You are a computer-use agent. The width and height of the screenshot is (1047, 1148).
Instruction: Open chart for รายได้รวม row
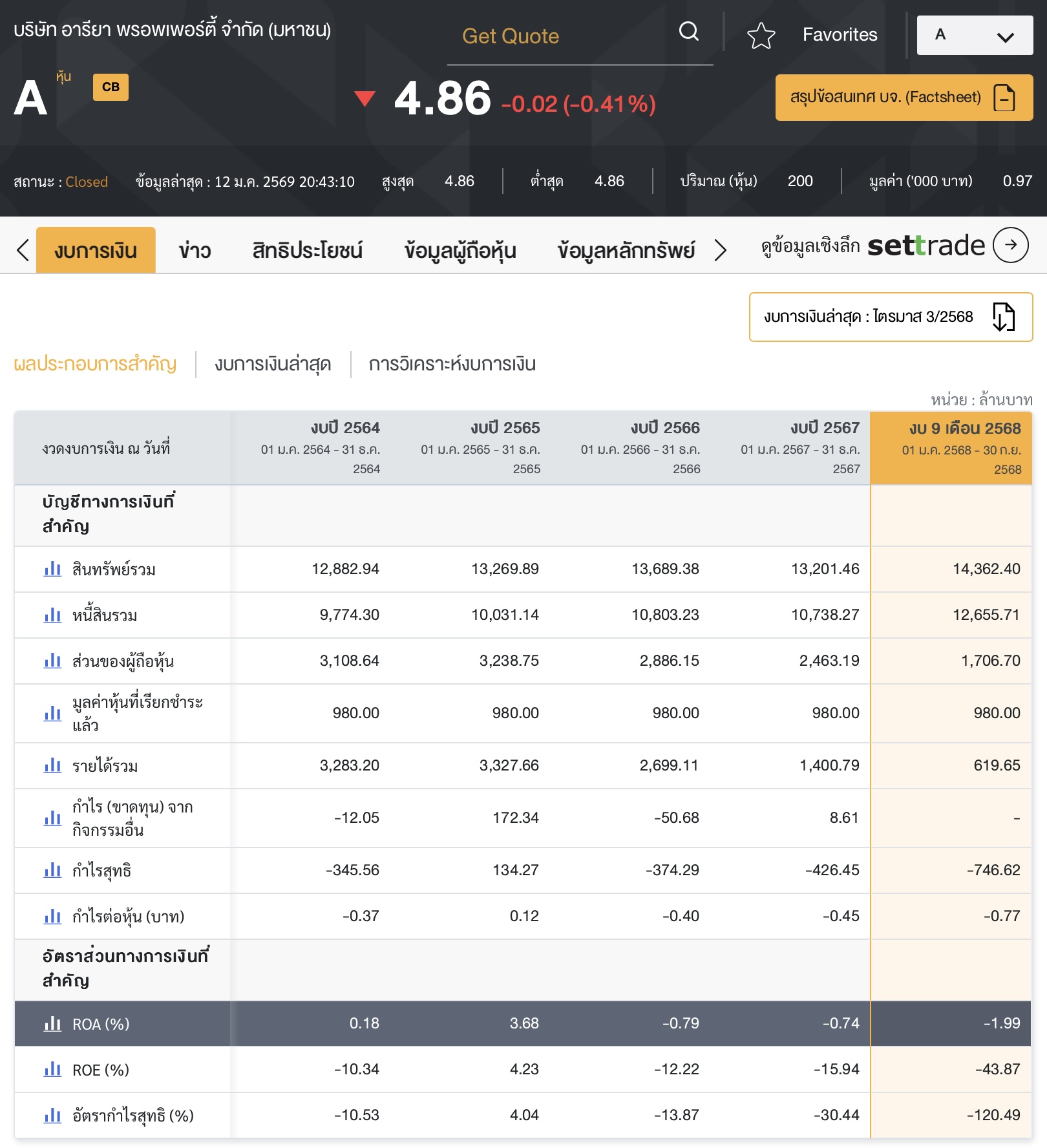click(52, 765)
